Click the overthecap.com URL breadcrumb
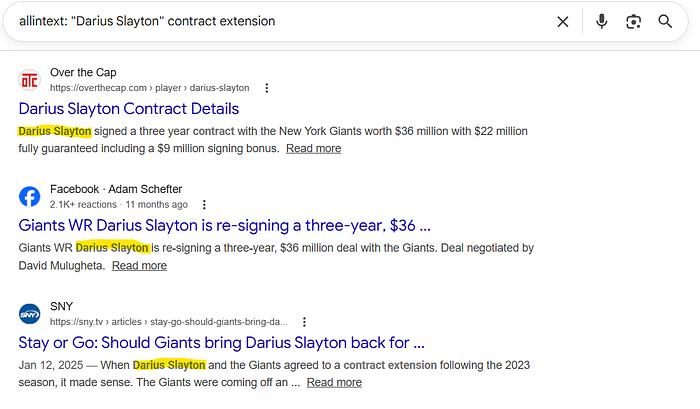Screen dimensions: 700x409 (x=149, y=88)
